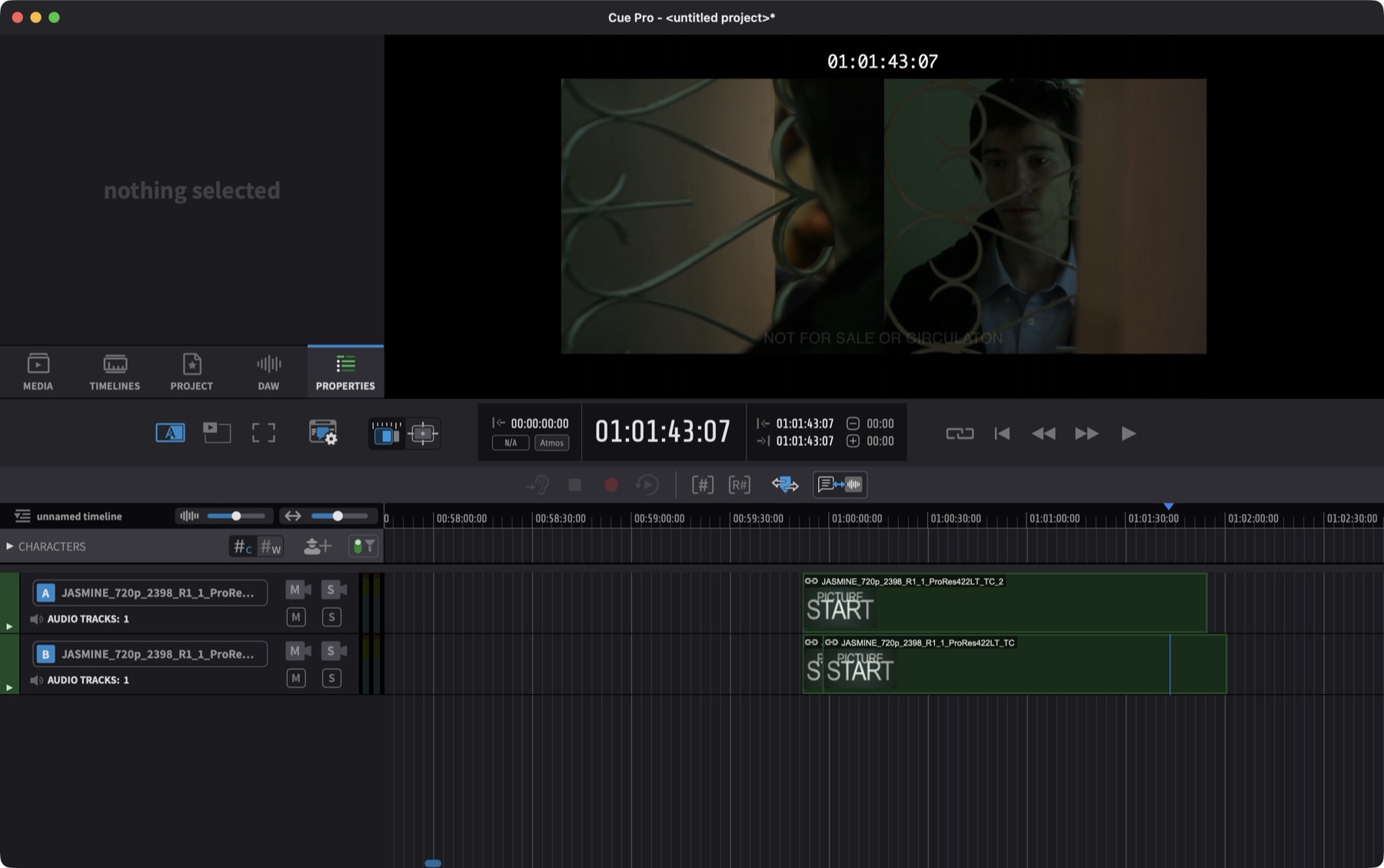
Task: Select the JASMINE ProRes422LT_TC_2 clip
Action: 1004,603
